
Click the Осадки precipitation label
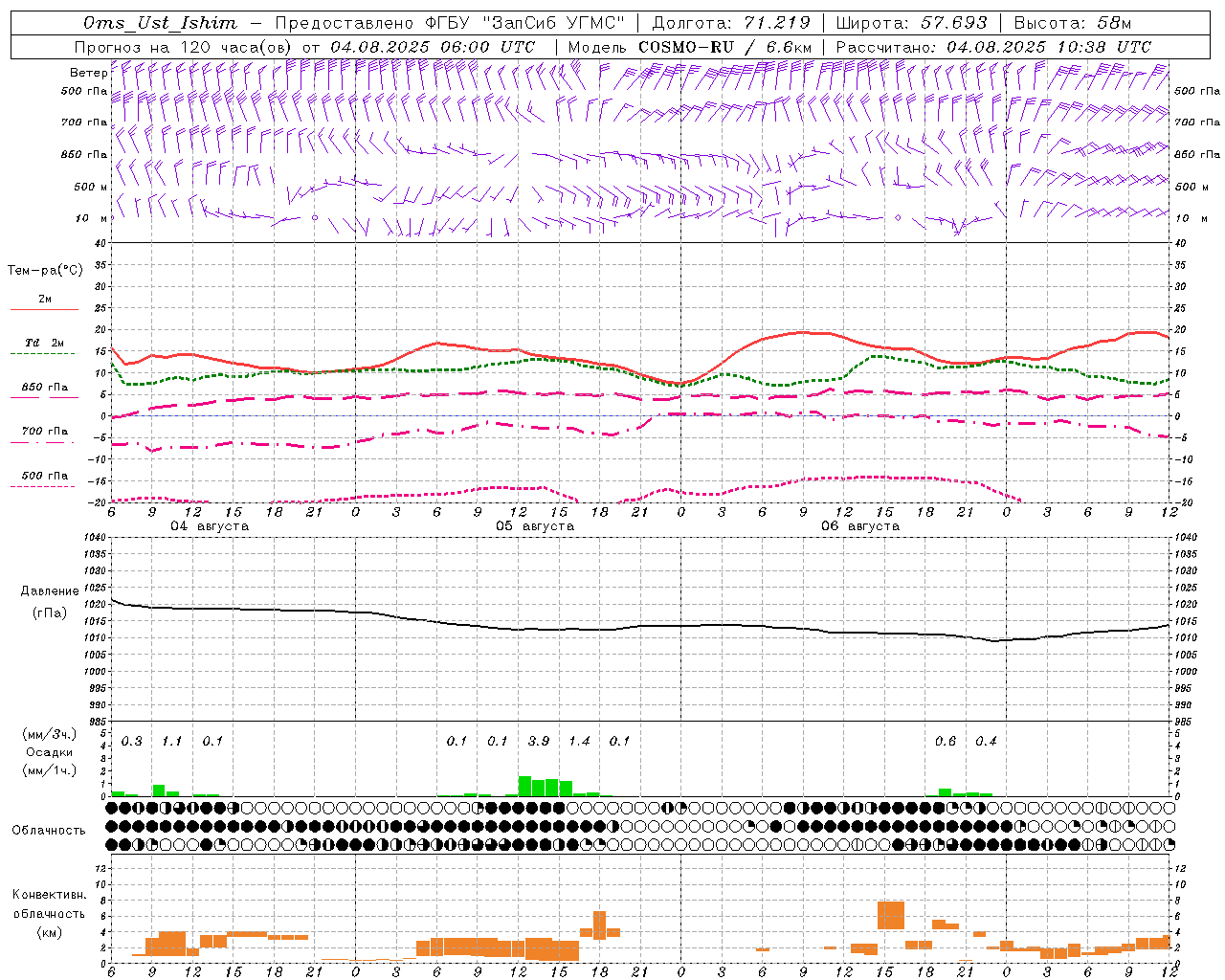pos(50,752)
